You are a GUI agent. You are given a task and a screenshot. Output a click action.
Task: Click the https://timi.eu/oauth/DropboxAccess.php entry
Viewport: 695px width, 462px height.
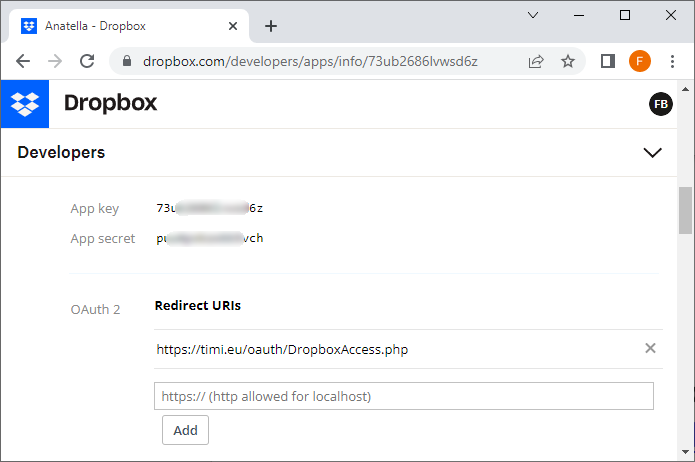[282, 349]
